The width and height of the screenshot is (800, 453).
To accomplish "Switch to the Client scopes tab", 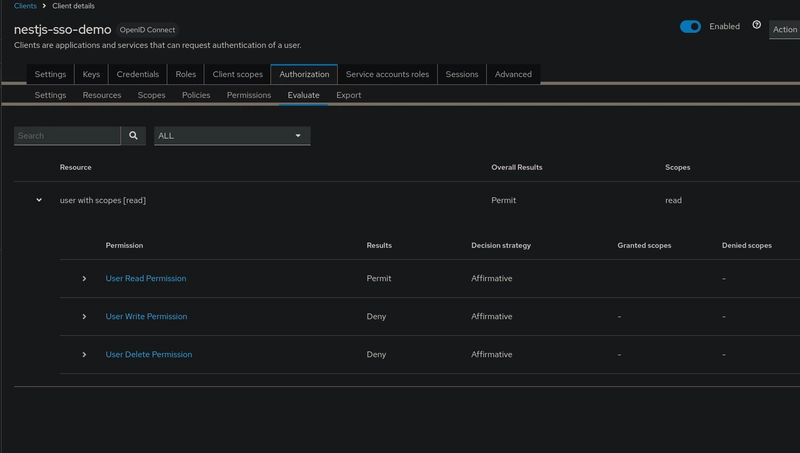I will [238, 74].
